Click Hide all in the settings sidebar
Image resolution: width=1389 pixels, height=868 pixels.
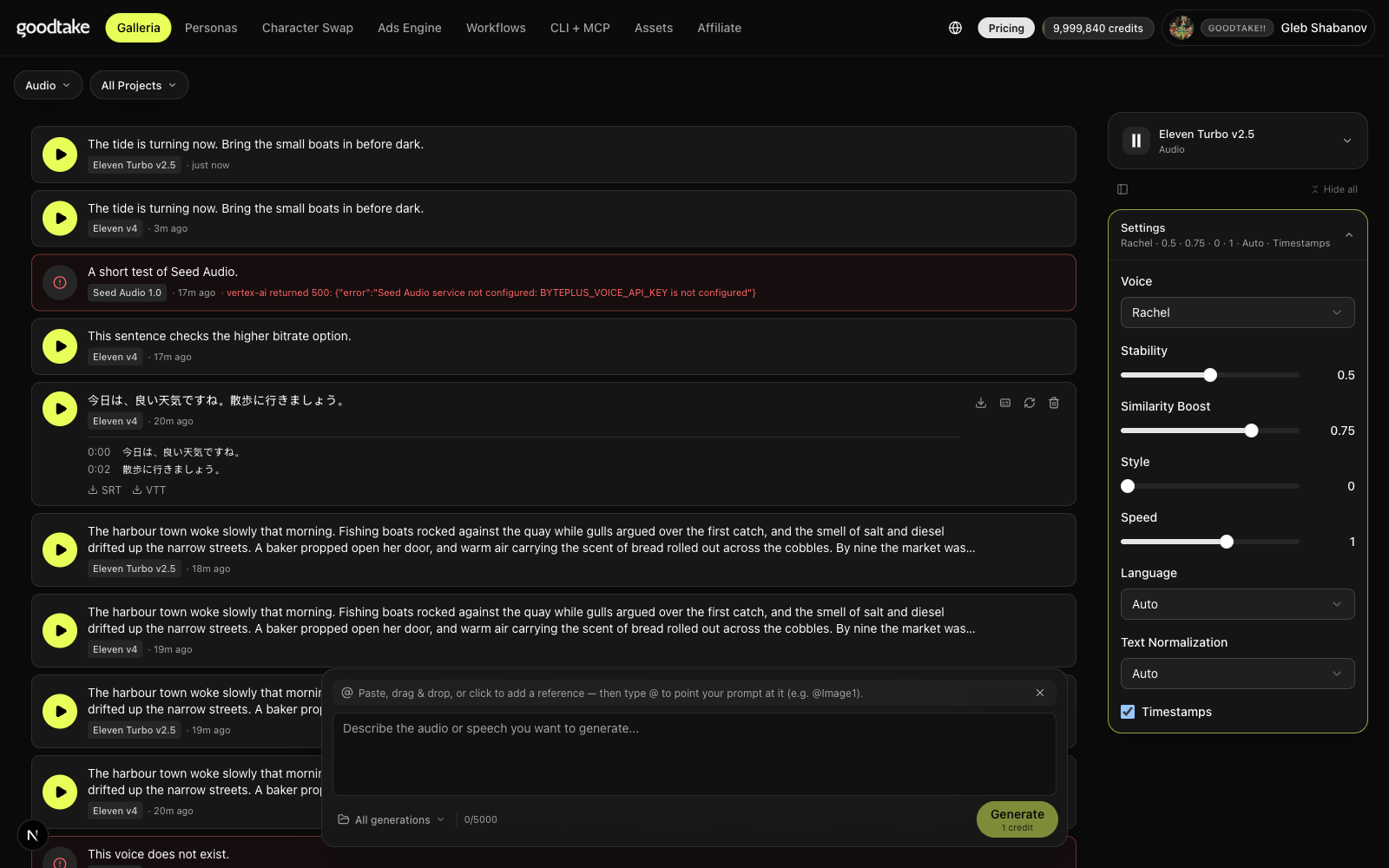pyautogui.click(x=1334, y=189)
